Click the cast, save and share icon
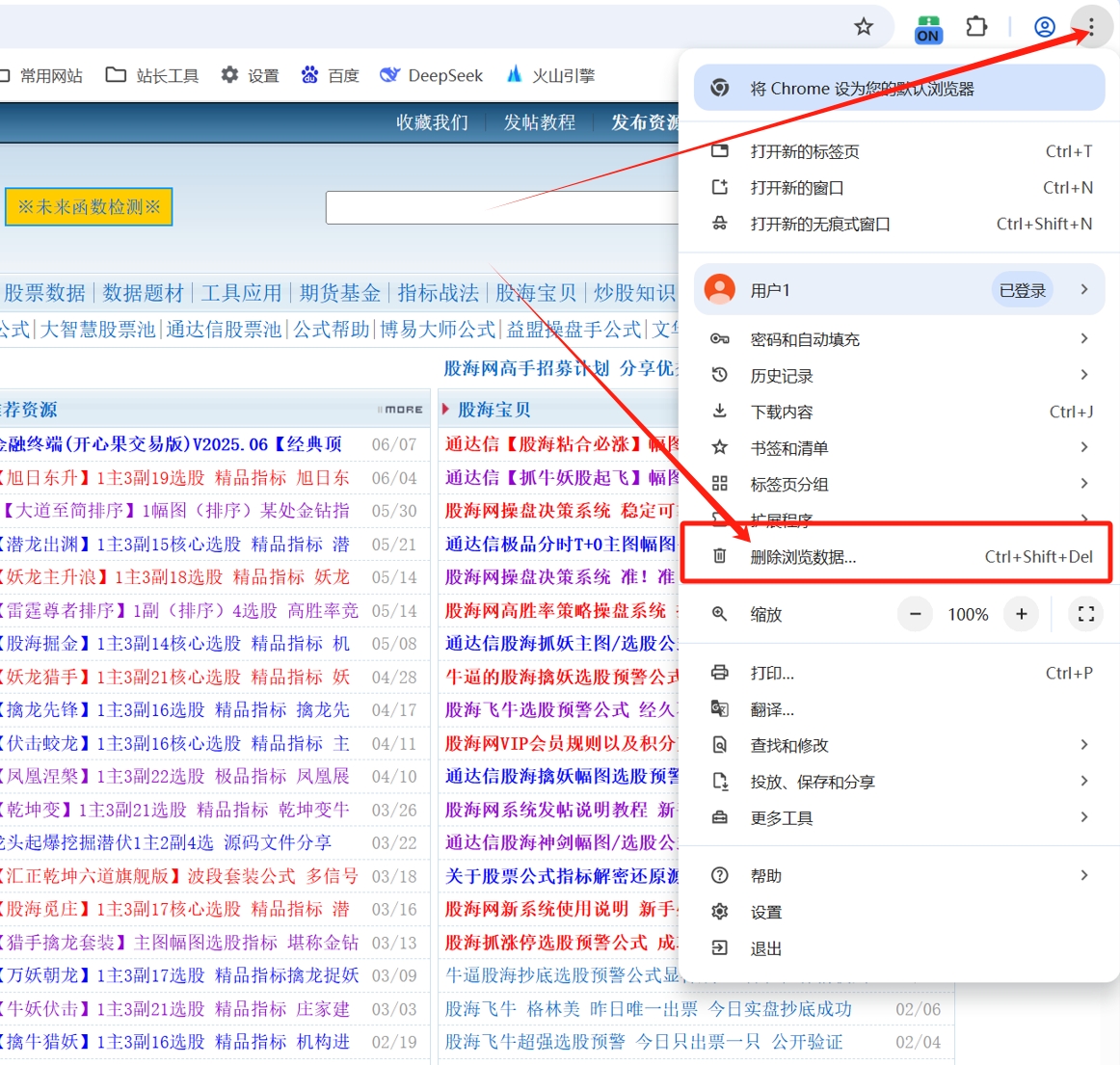1120x1065 pixels. (x=720, y=782)
